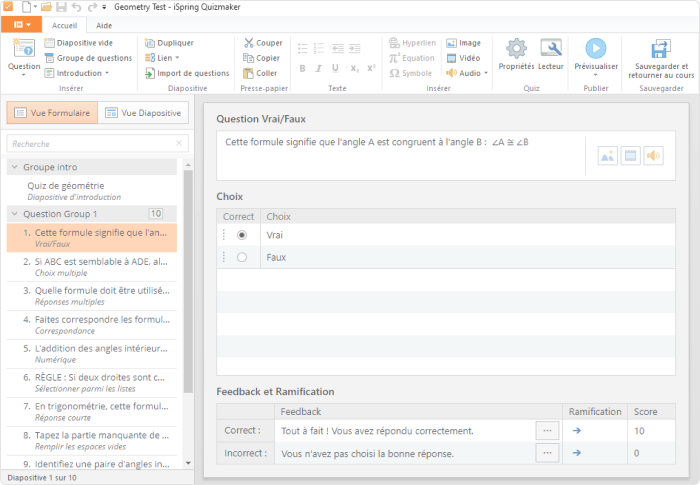Set branching arrow for Correct answer

tap(577, 431)
